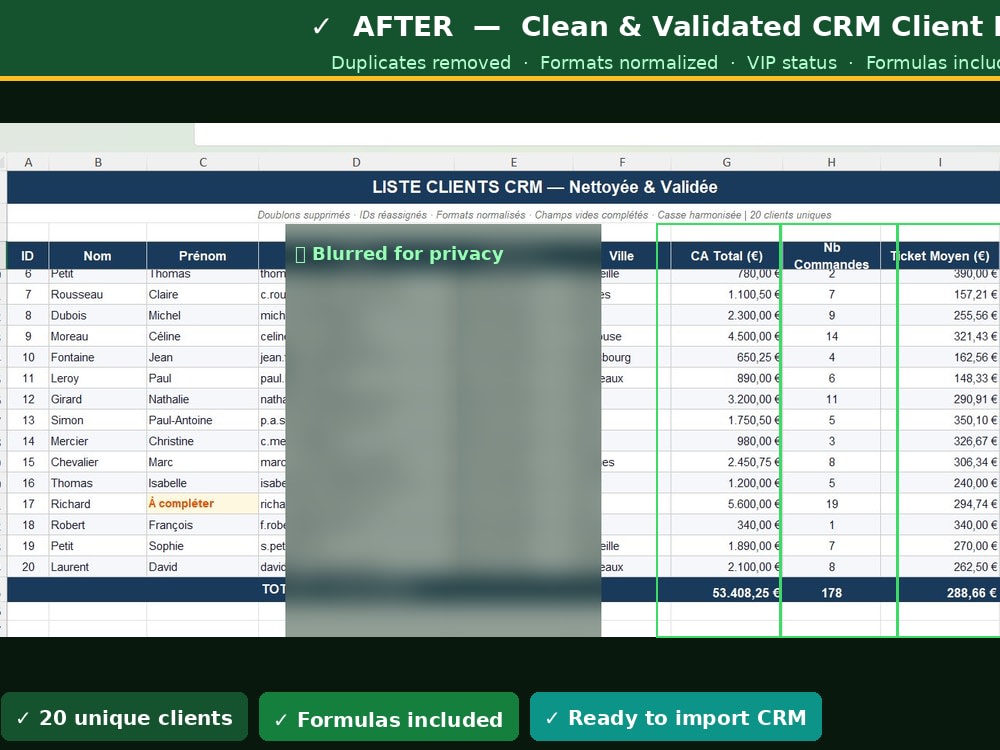Click the Ticket Moyen value '350,10 €'

[x=940, y=420]
